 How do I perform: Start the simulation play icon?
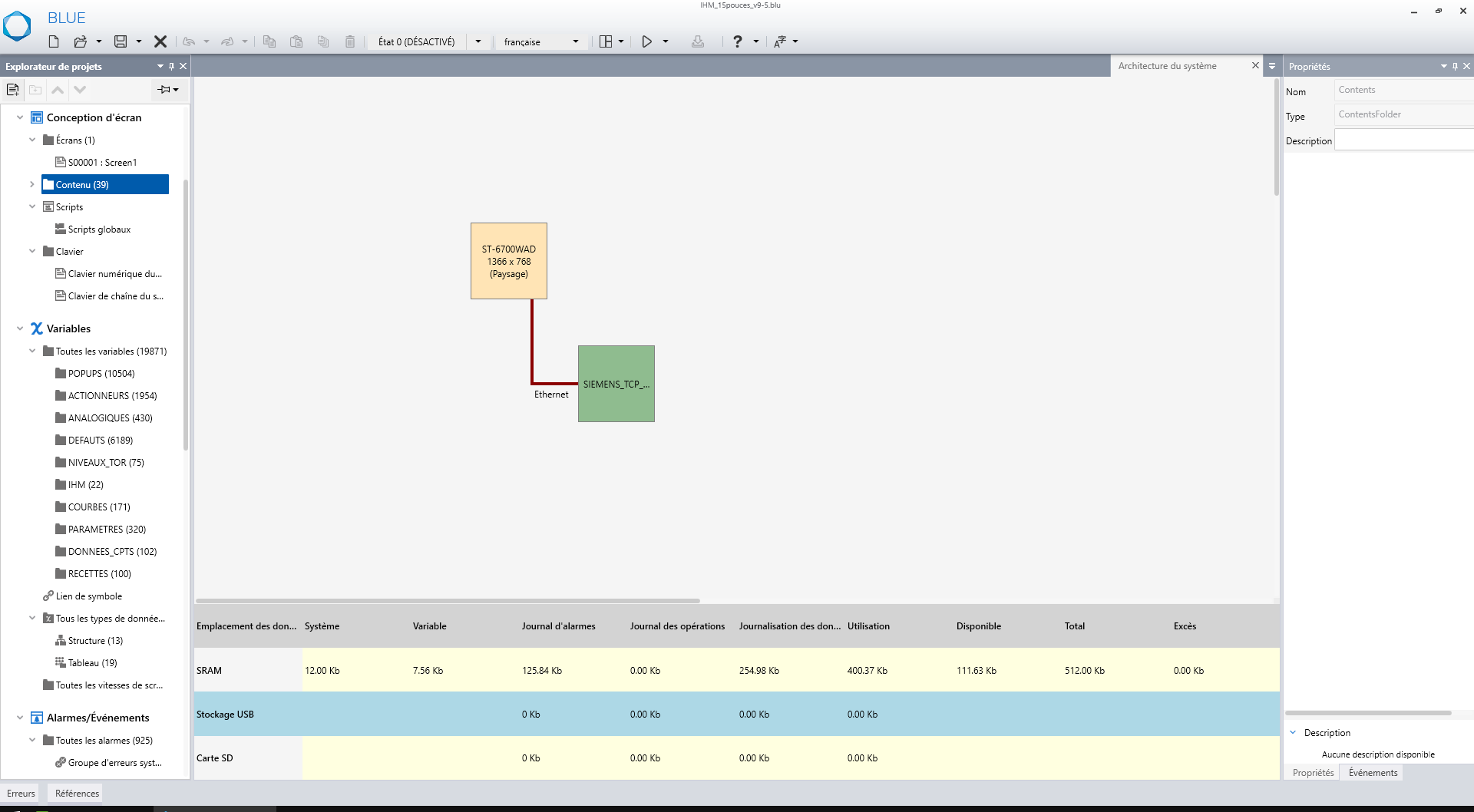646,41
